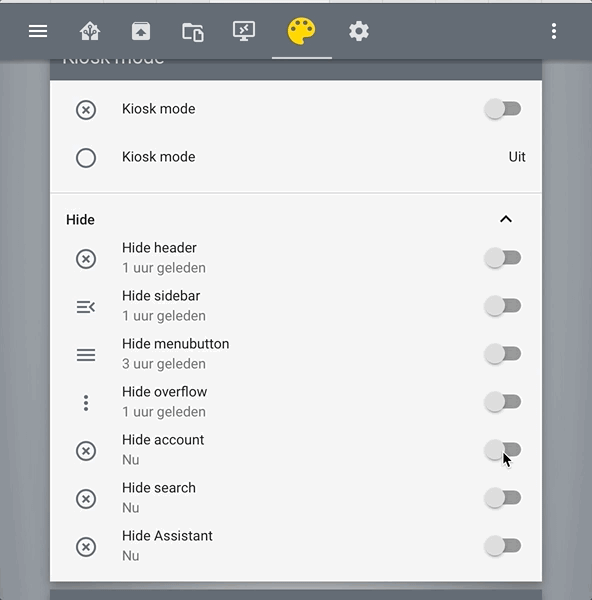The image size is (592, 600).
Task: Click the 'Hide' section heading
Action: (x=80, y=220)
